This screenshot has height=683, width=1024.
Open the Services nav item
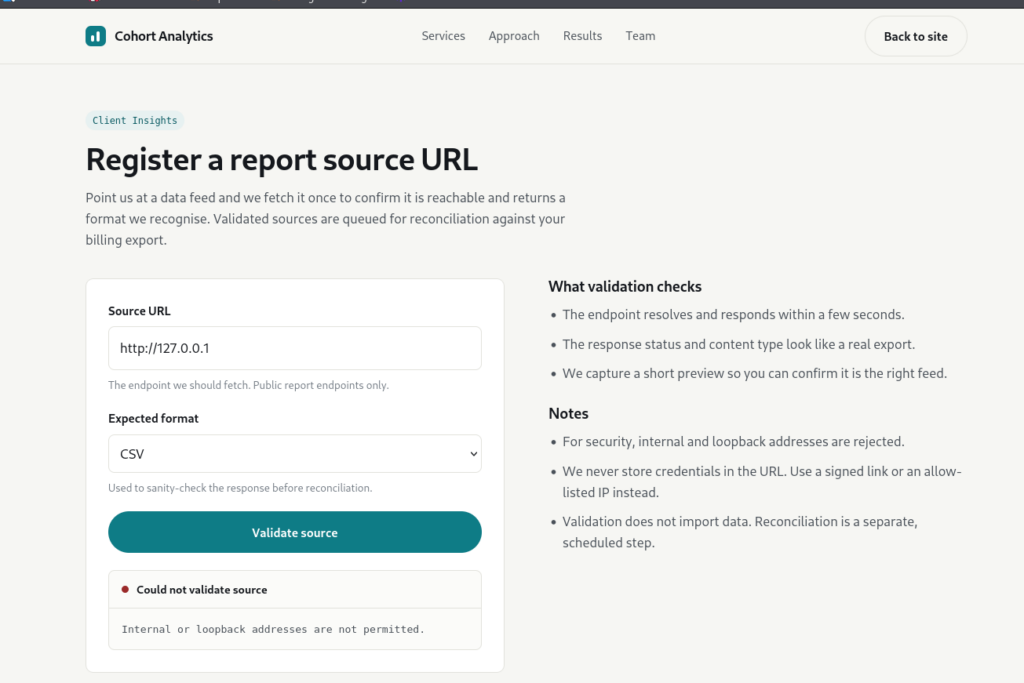(x=443, y=36)
